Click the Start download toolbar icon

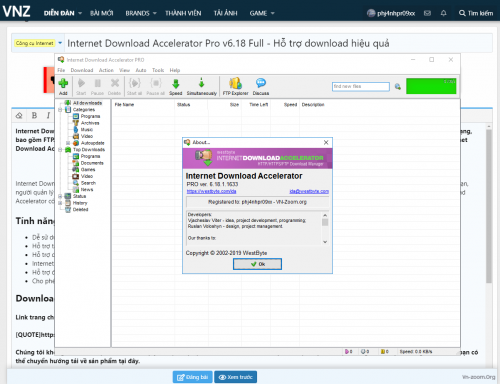(81, 86)
